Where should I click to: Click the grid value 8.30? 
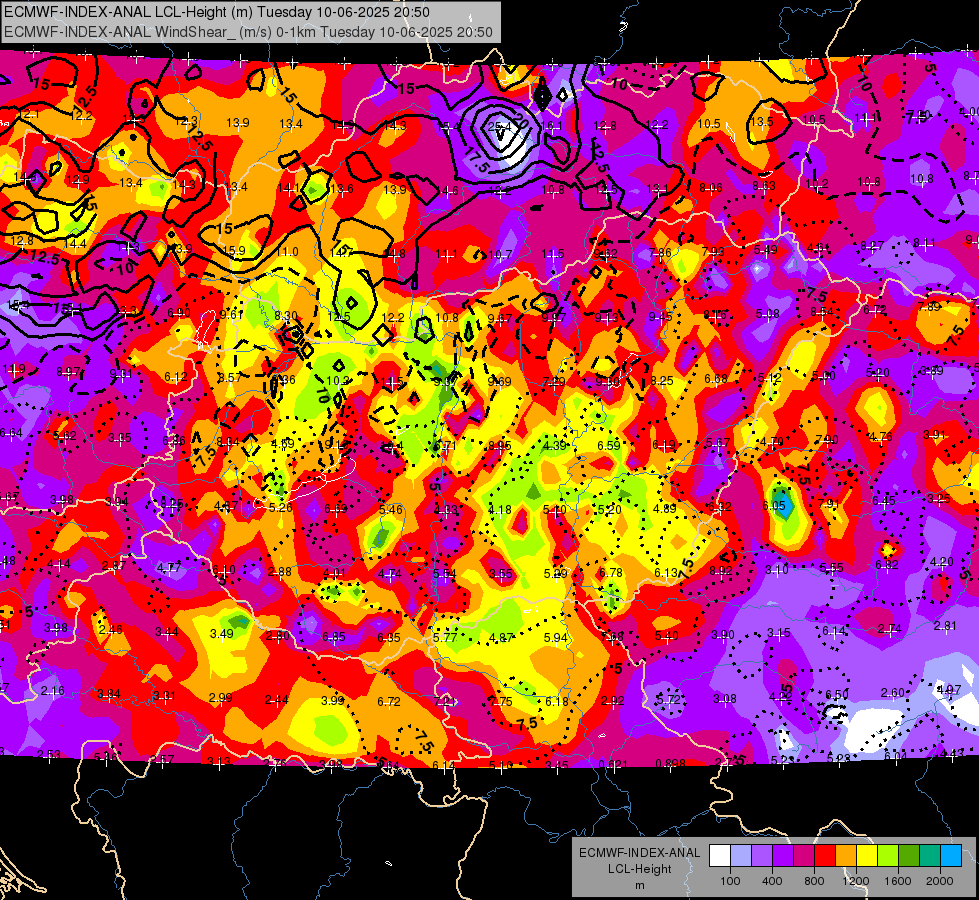tap(285, 316)
